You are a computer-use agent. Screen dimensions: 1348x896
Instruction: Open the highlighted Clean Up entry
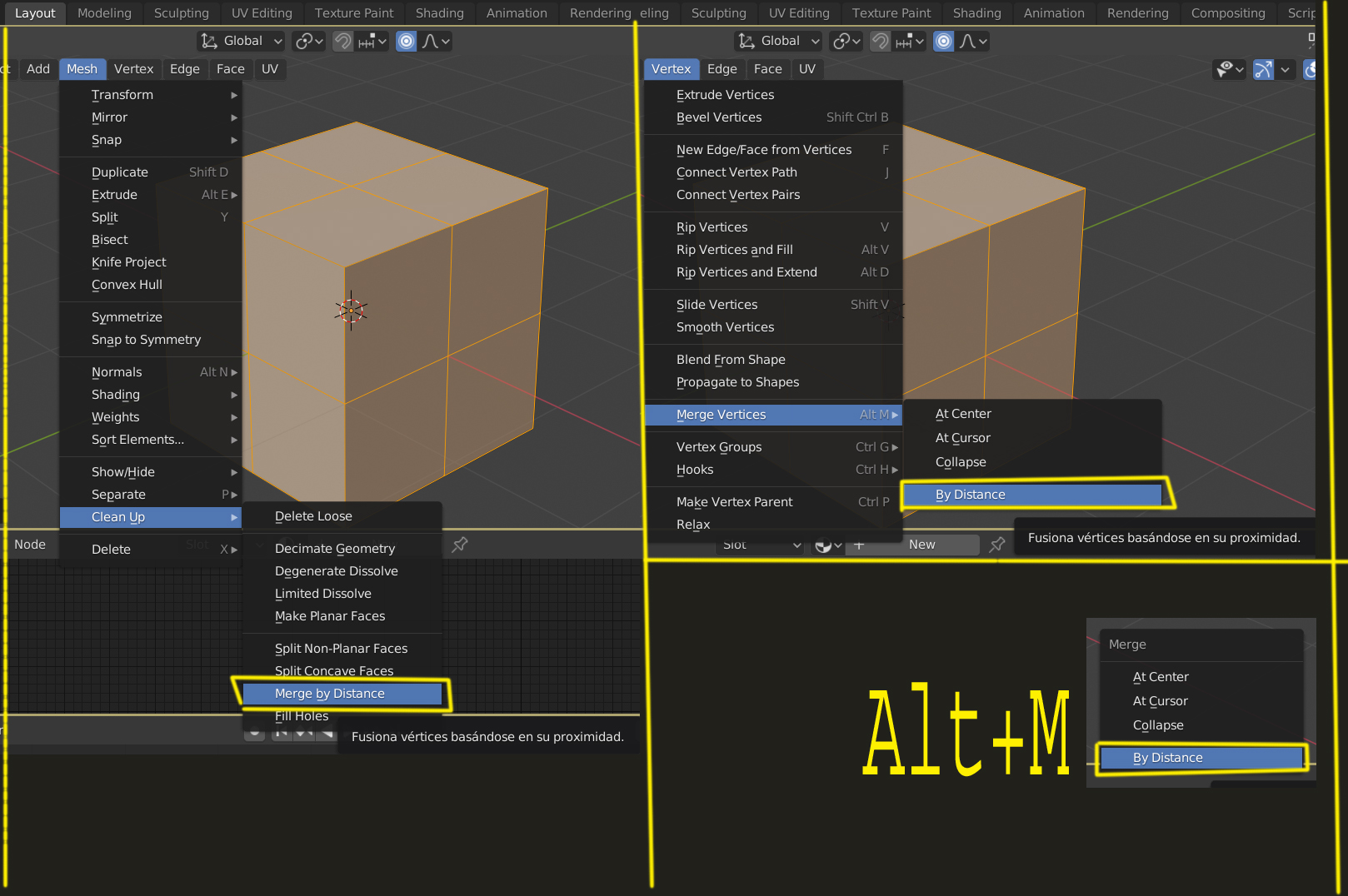[150, 517]
